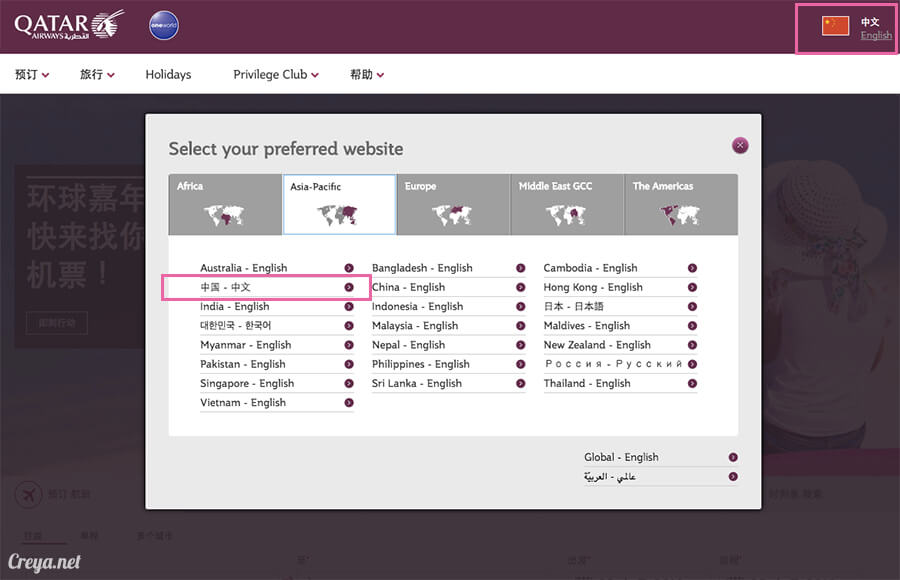900x580 pixels.
Task: Click the Qatar Airways logo
Action: [x=69, y=25]
